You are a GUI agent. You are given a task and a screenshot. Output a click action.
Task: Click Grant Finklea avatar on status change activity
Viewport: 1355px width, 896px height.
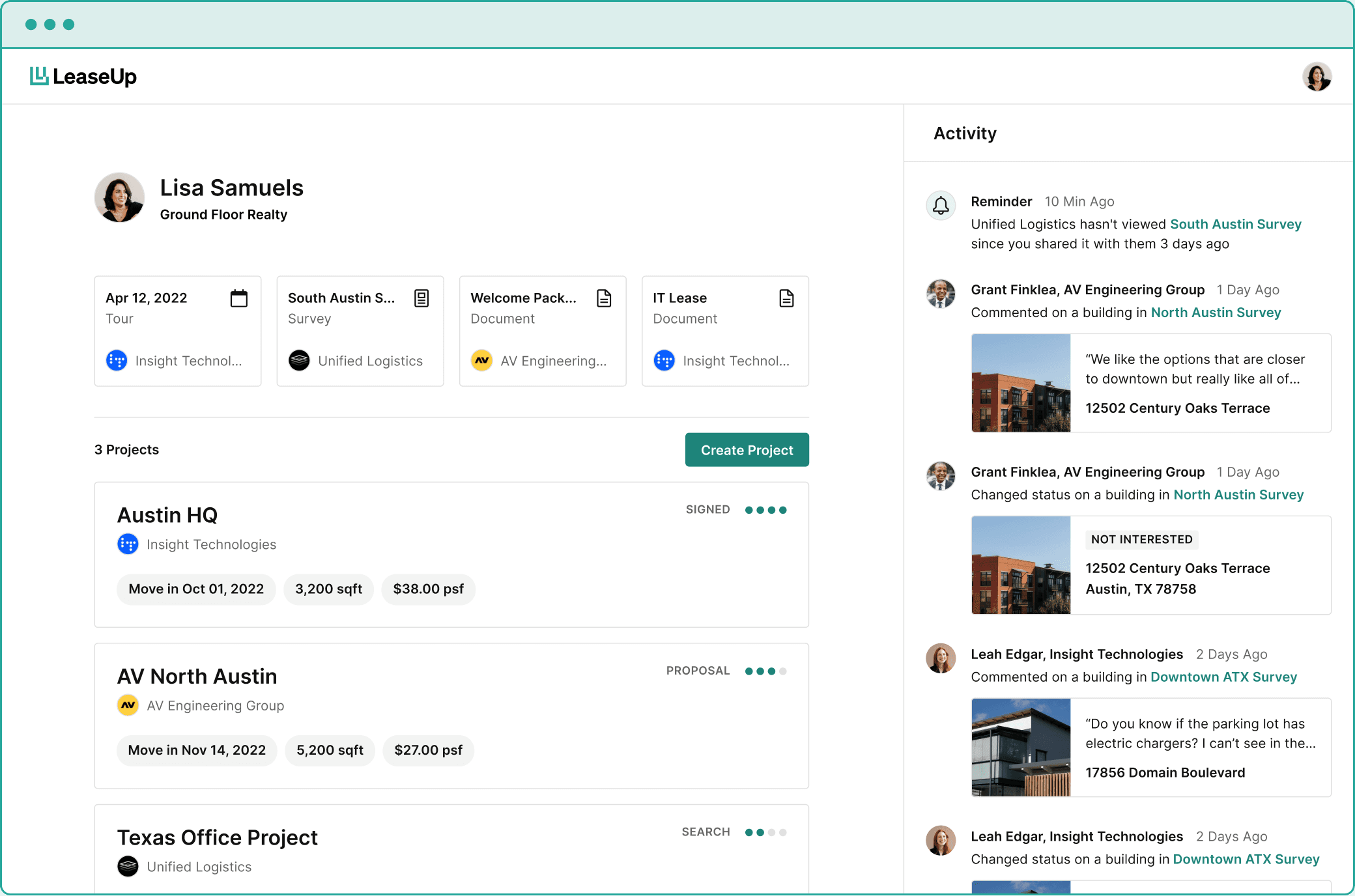(941, 476)
